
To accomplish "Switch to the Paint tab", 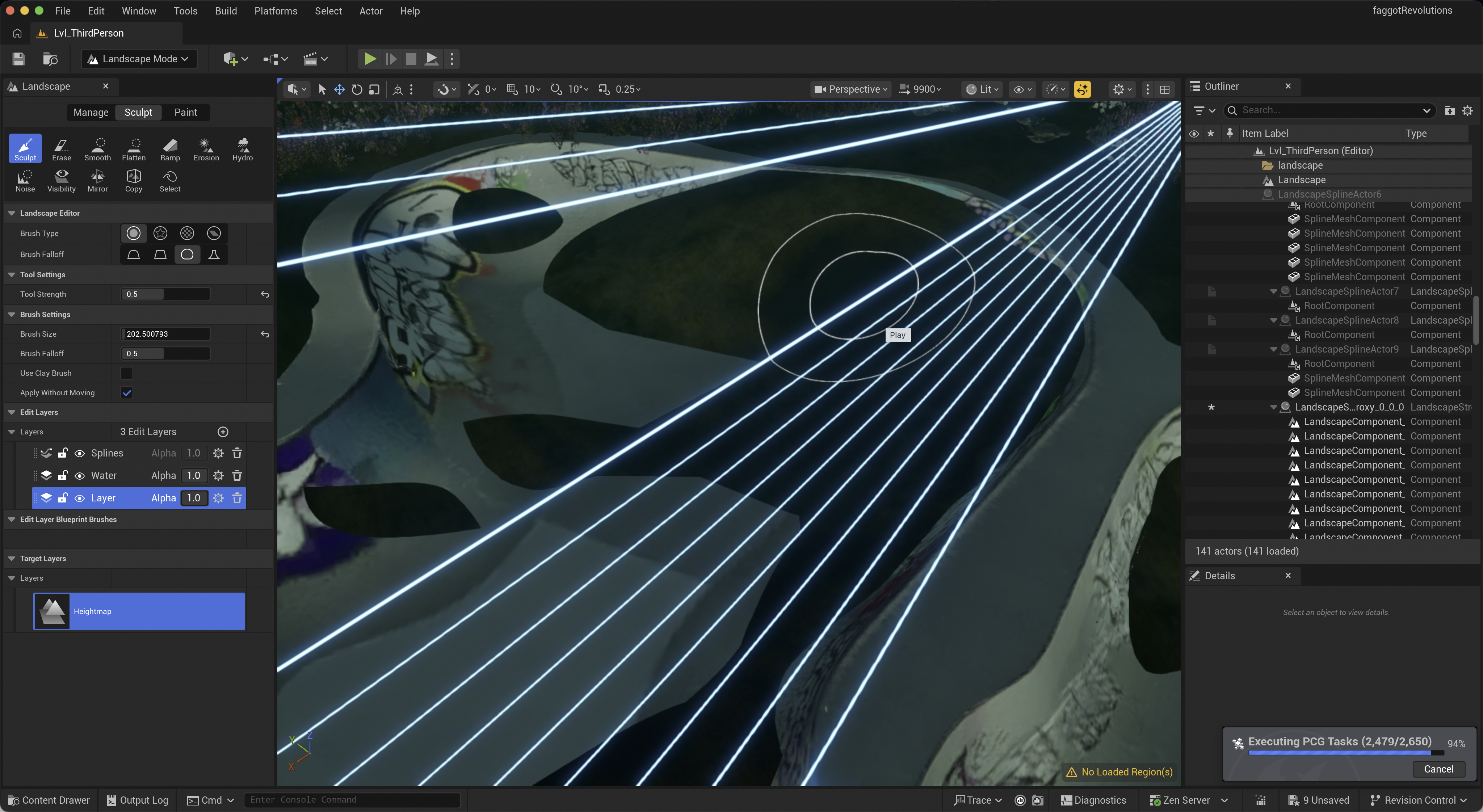I will click(185, 112).
